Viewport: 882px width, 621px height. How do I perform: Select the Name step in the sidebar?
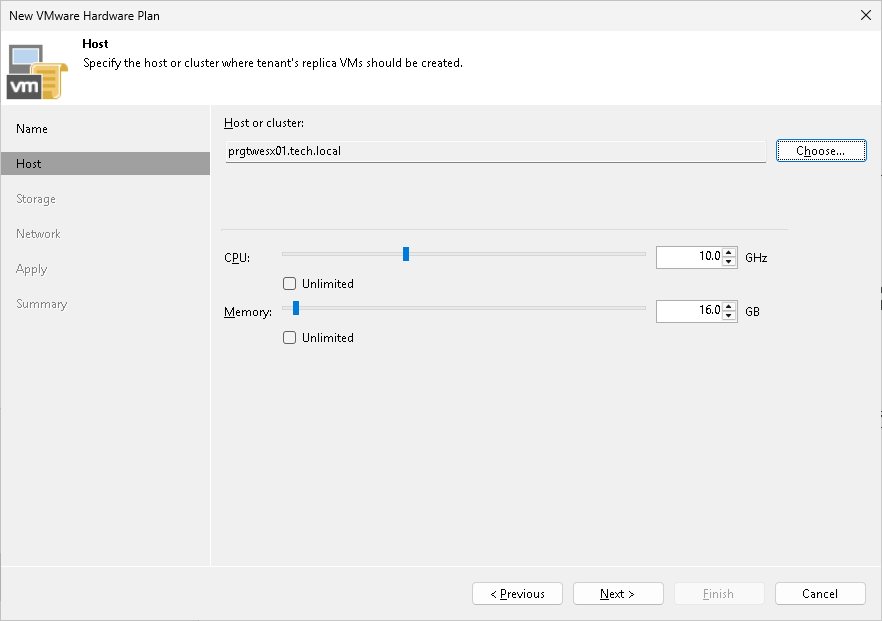point(31,128)
